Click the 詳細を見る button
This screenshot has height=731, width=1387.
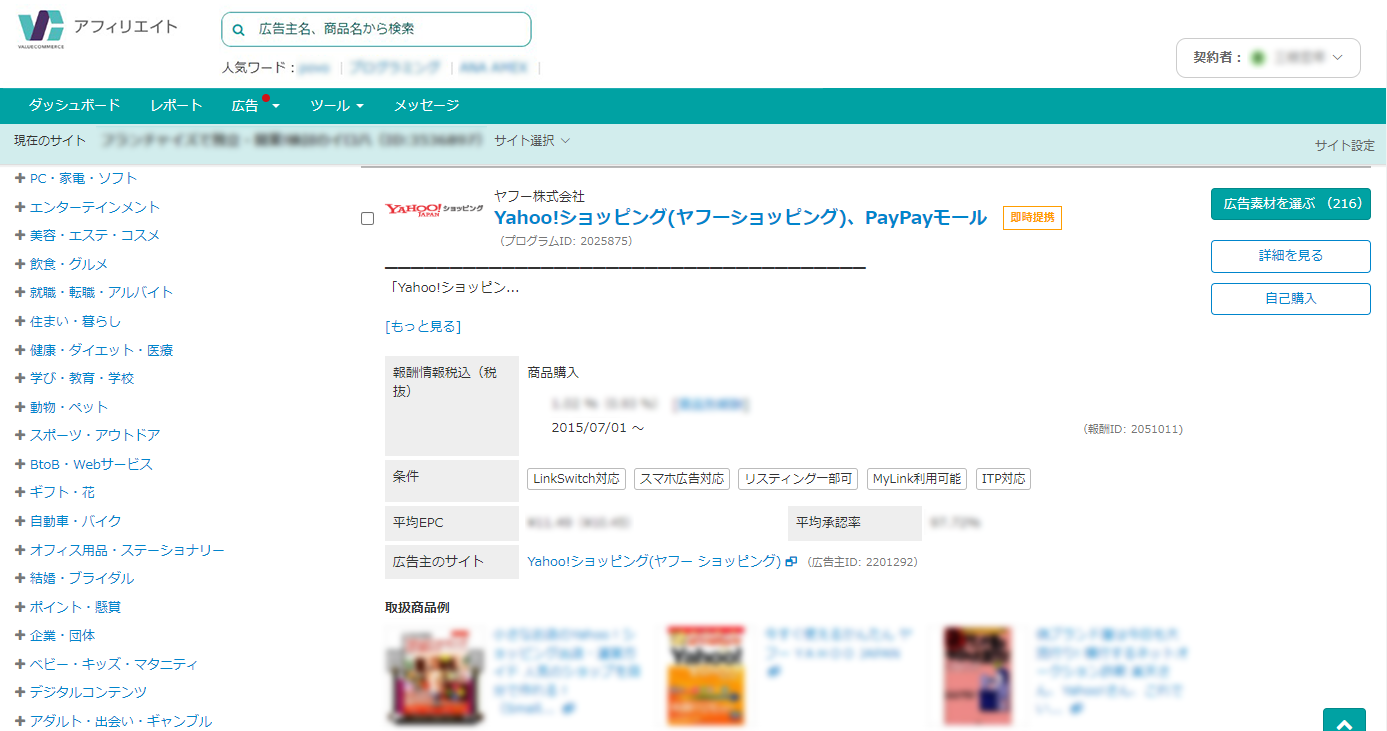pos(1291,256)
